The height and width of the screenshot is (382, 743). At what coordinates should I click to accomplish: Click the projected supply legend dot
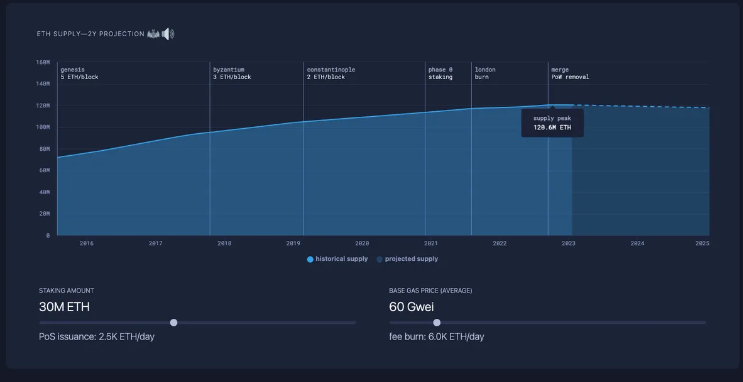pos(380,259)
